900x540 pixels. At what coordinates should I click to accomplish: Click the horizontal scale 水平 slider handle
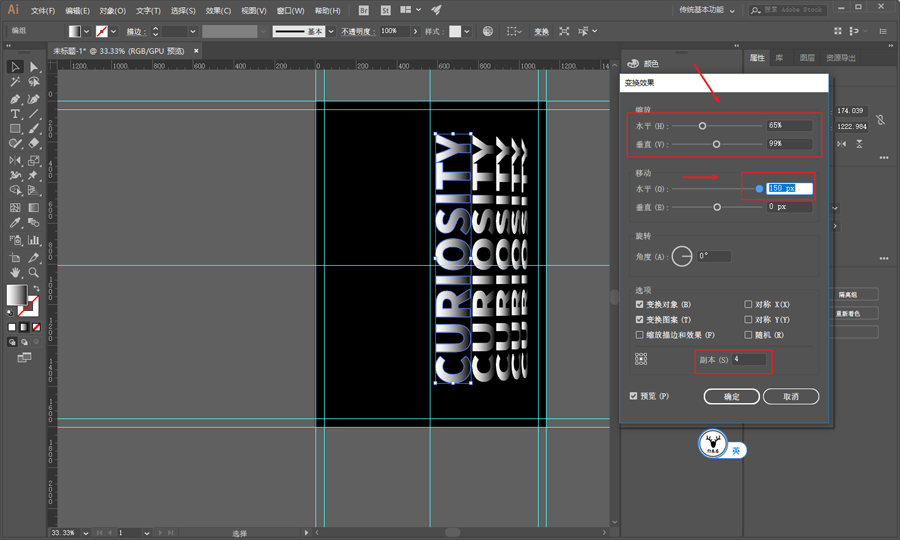[702, 126]
